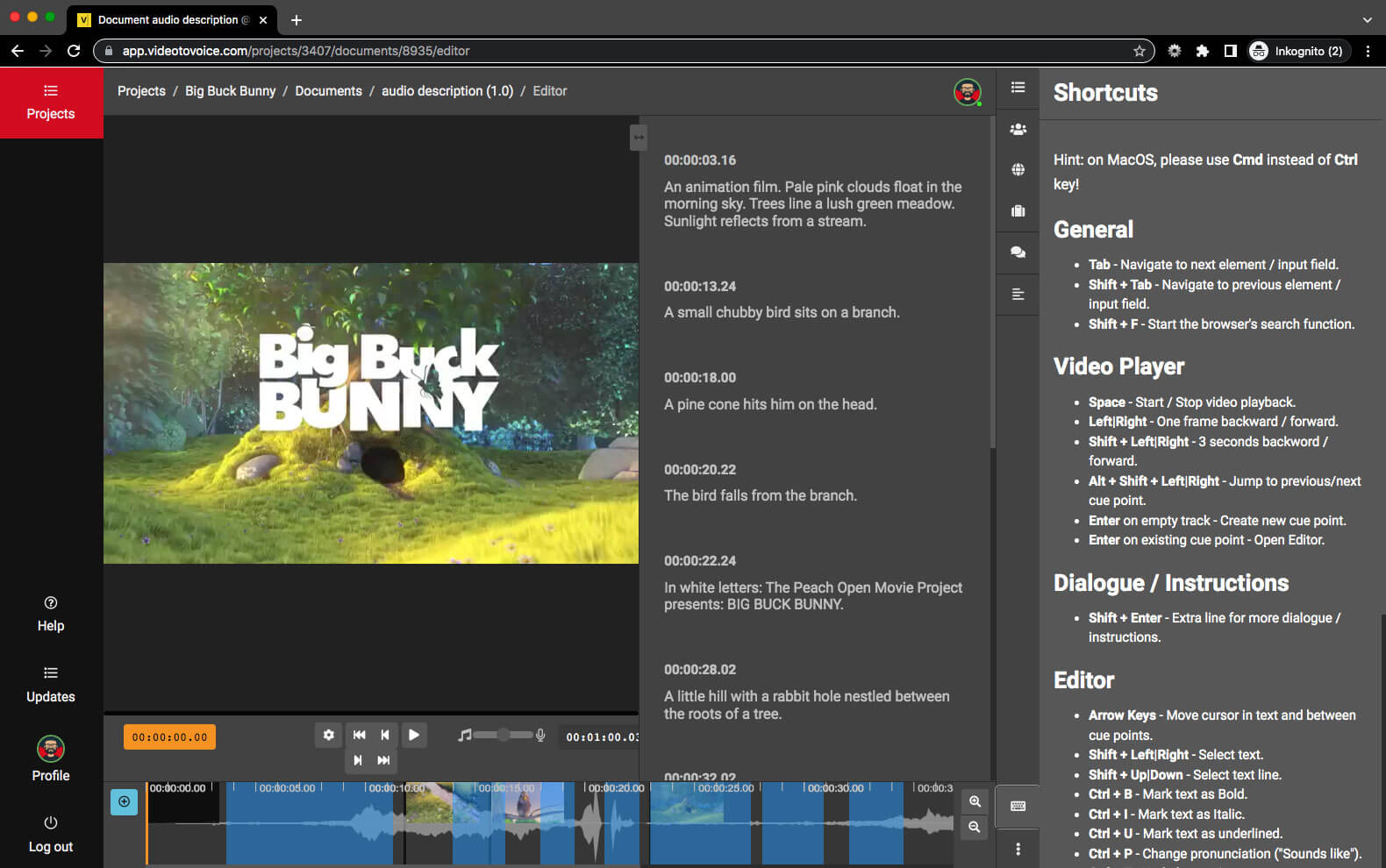
Task: Open the Updates section in the sidebar
Action: pyautogui.click(x=51, y=685)
